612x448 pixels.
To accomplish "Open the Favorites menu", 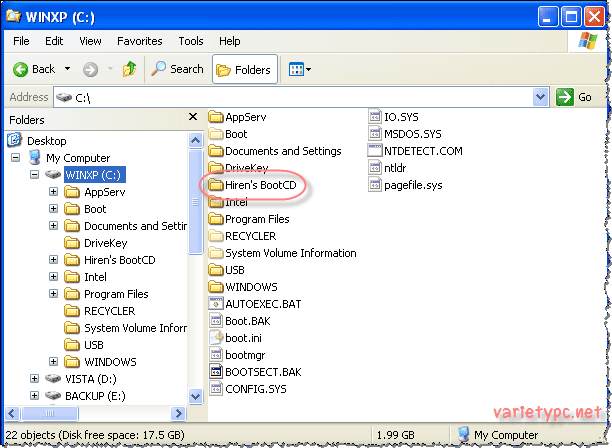I will [x=140, y=41].
